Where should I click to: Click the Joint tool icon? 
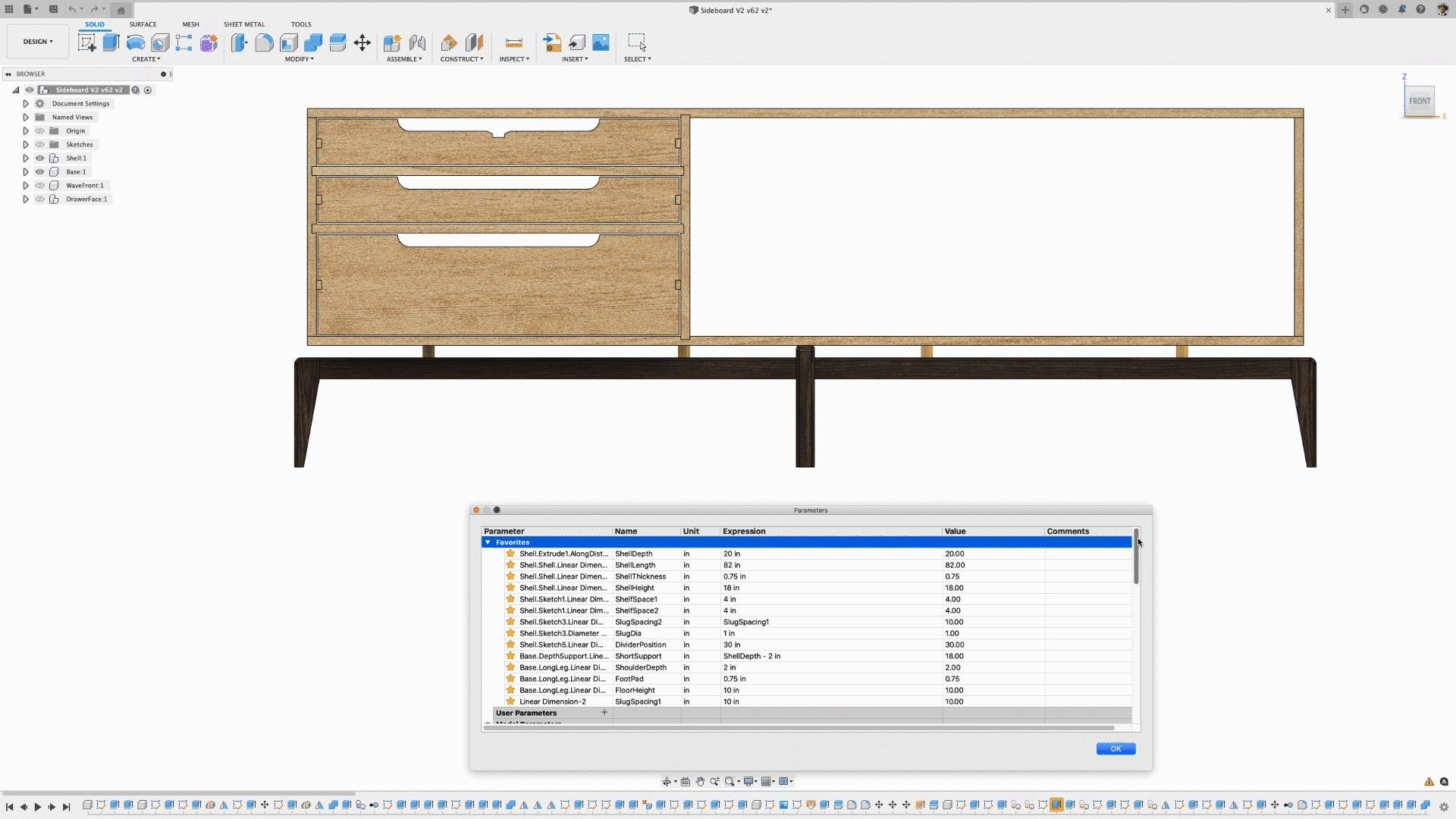[x=417, y=42]
